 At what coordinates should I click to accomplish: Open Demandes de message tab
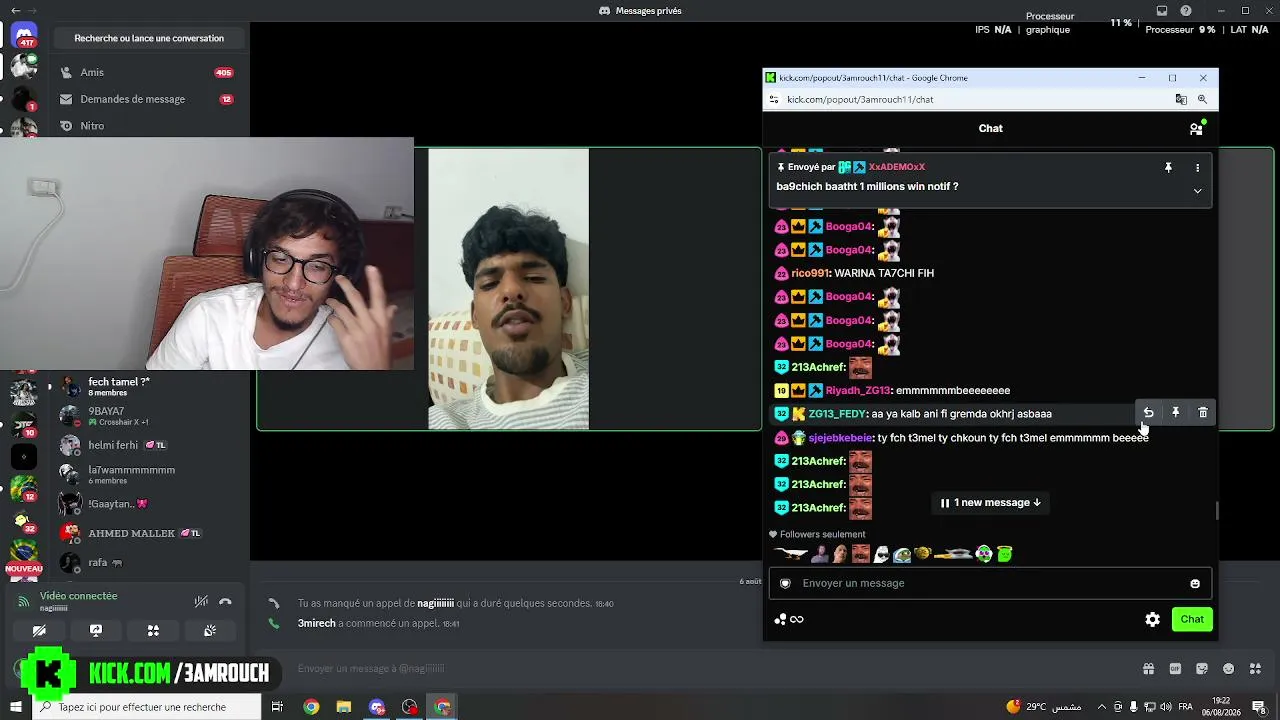pyautogui.click(x=148, y=99)
